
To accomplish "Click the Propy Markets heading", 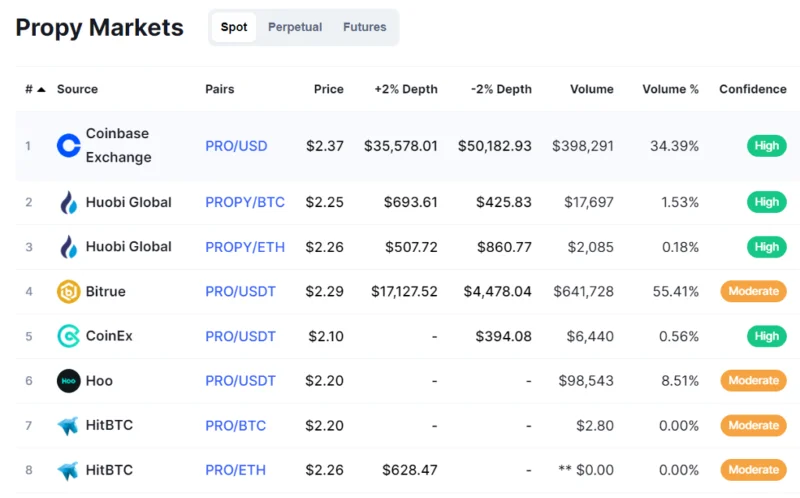I will pos(99,28).
